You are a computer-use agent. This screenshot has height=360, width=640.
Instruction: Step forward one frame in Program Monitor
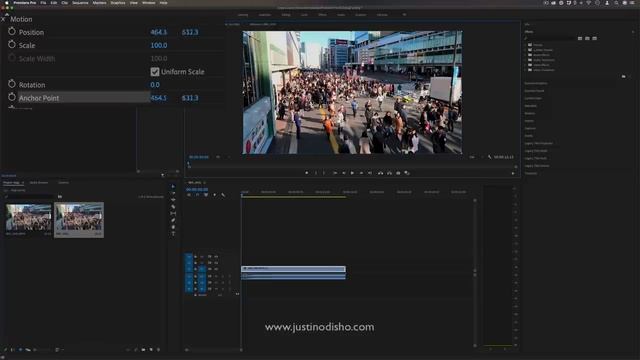361,173
